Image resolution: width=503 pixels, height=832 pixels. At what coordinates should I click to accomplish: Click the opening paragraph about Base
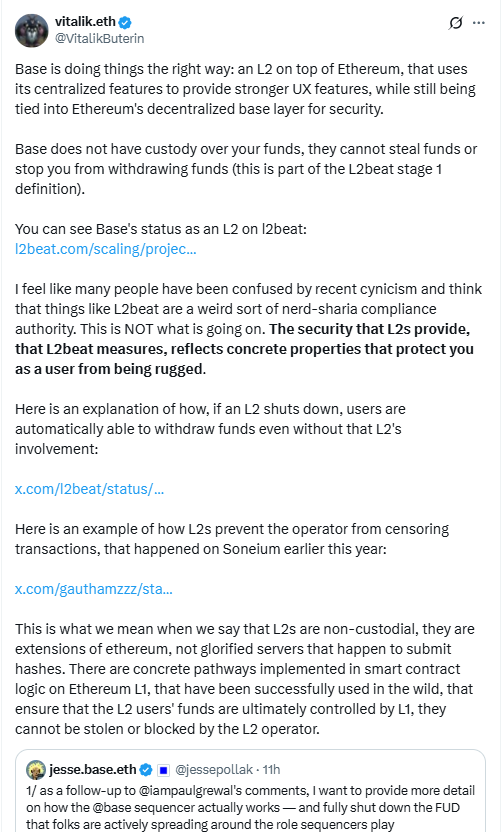[245, 89]
